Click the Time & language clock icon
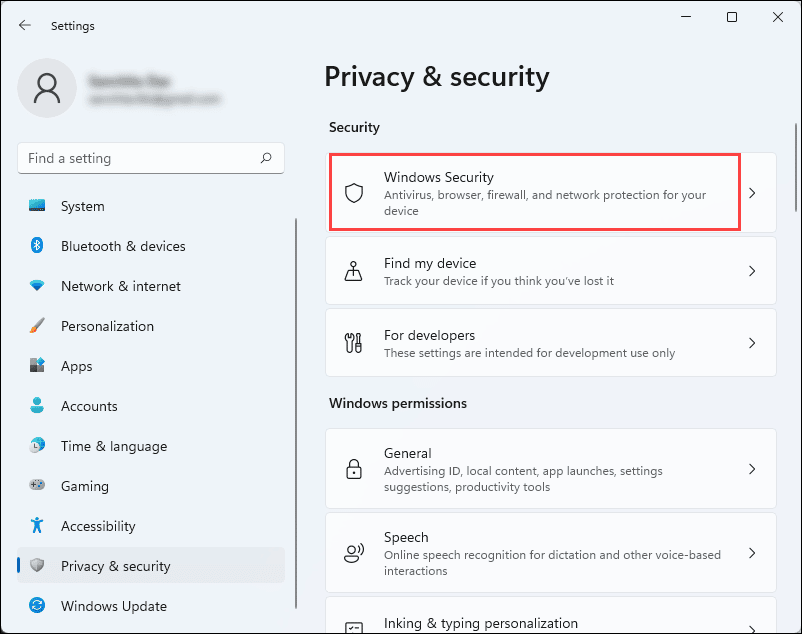 (x=37, y=445)
